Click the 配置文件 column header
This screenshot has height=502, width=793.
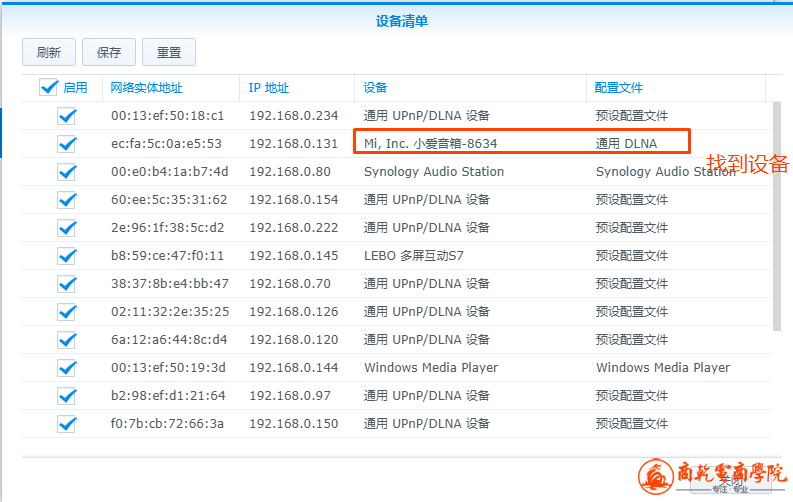click(x=619, y=88)
